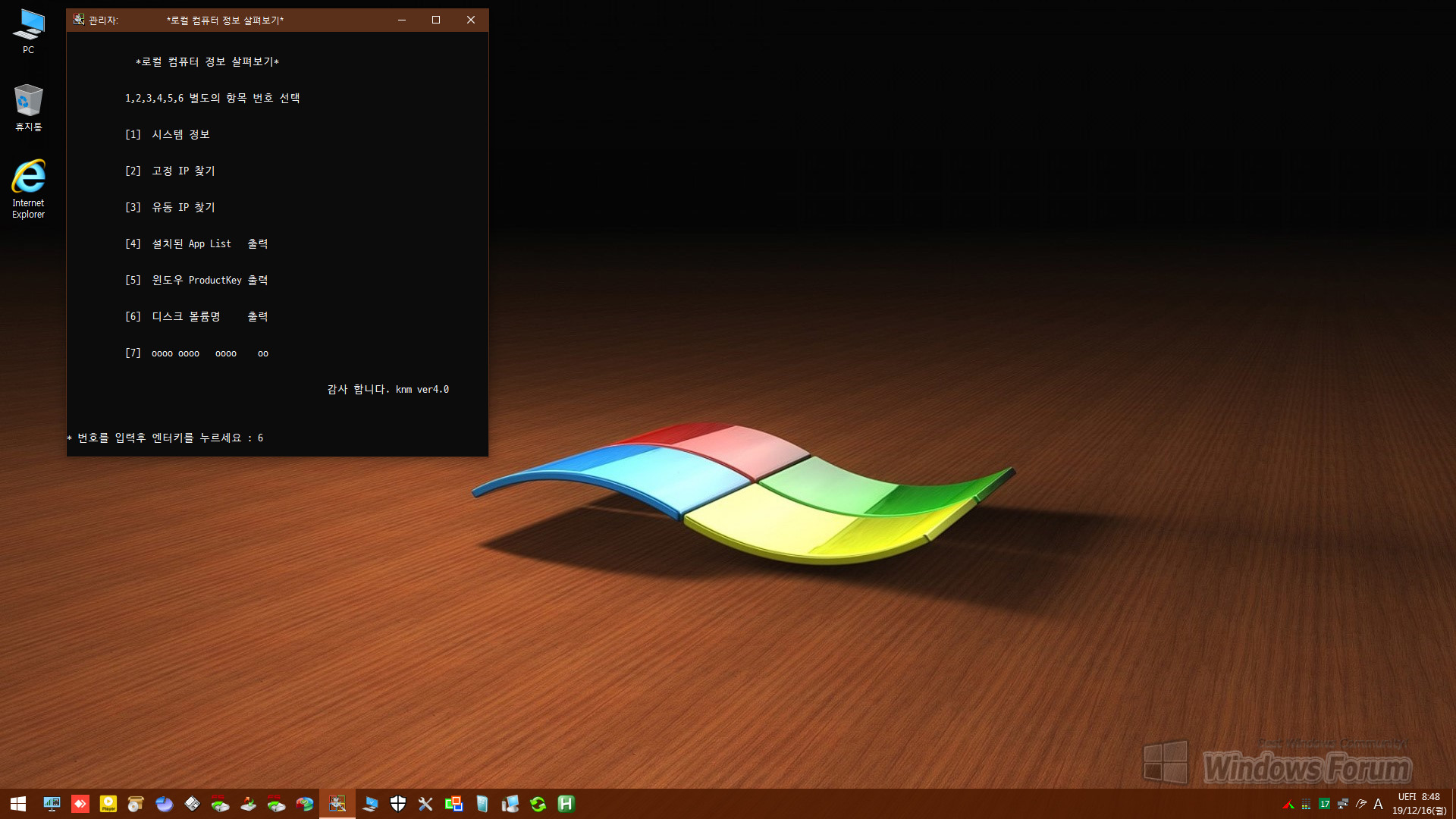Click the equalizer bars tray icon
Screen dimensions: 1456x819
click(1306, 805)
